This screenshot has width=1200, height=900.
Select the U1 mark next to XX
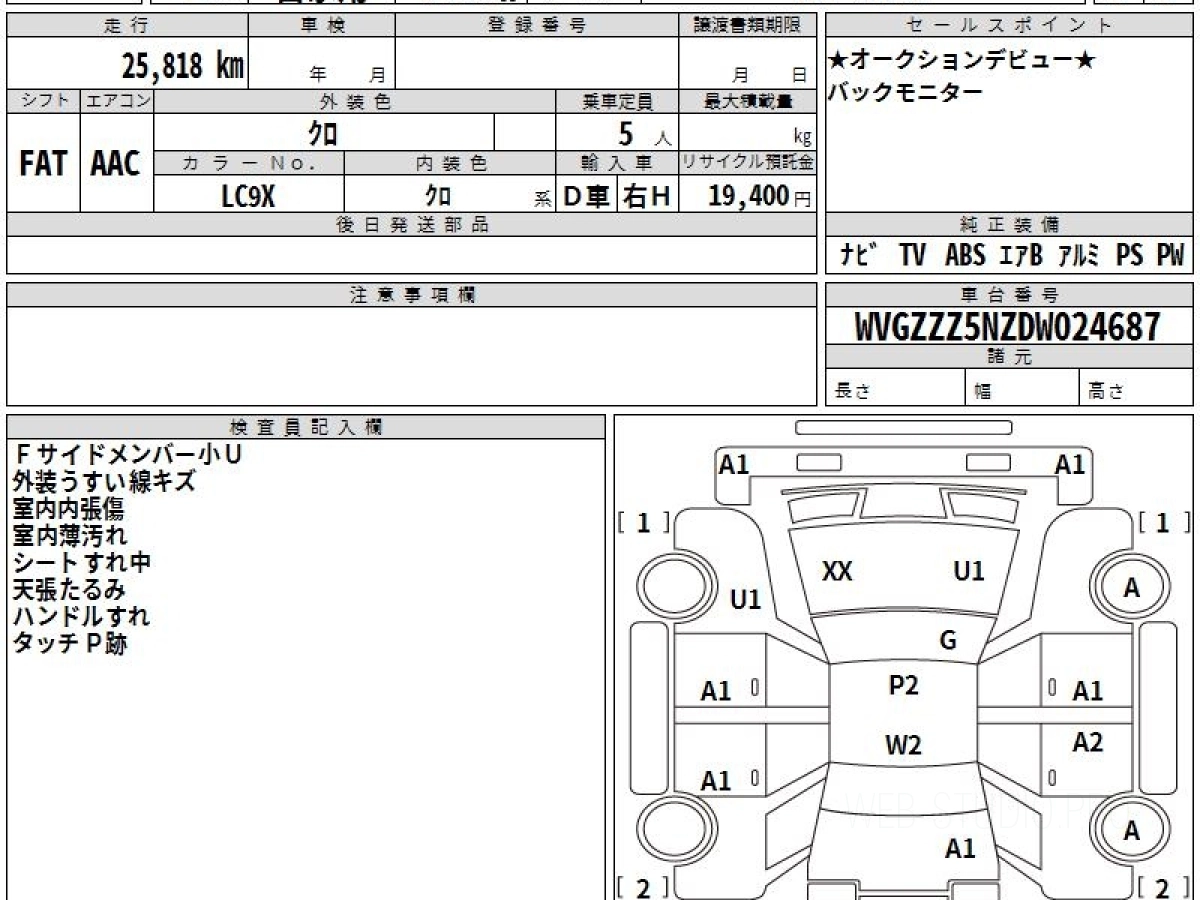click(969, 571)
